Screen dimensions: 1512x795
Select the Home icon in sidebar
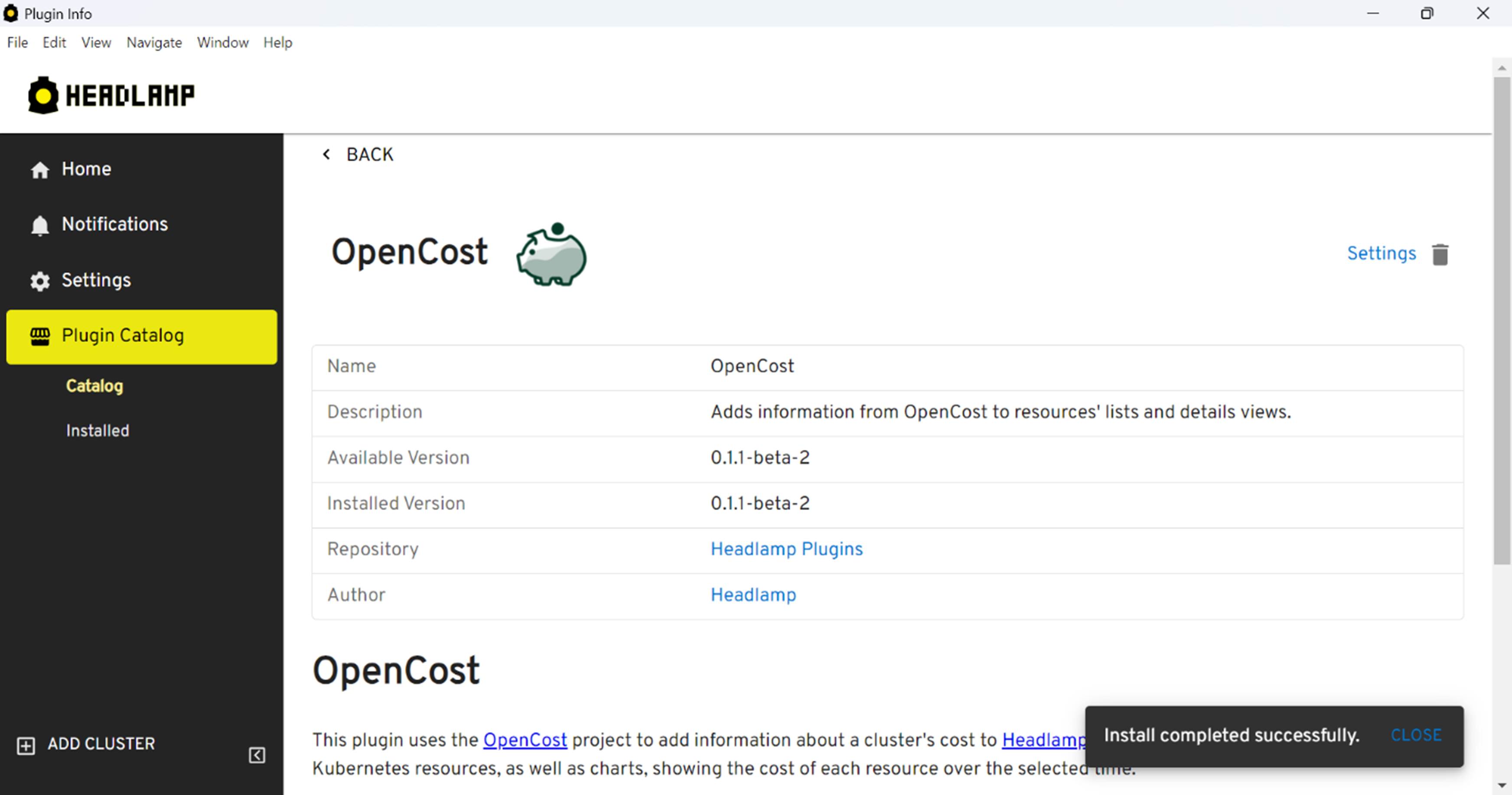[x=39, y=170]
